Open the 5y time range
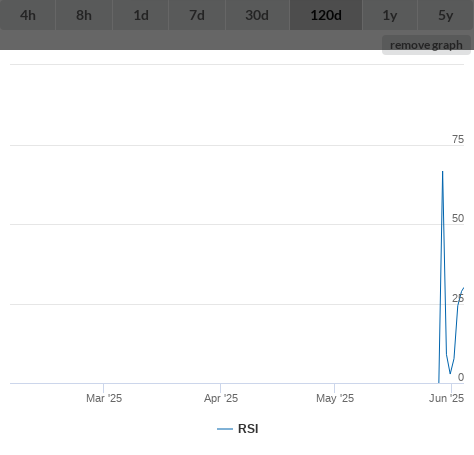Image resolution: width=474 pixels, height=455 pixels. [x=446, y=15]
